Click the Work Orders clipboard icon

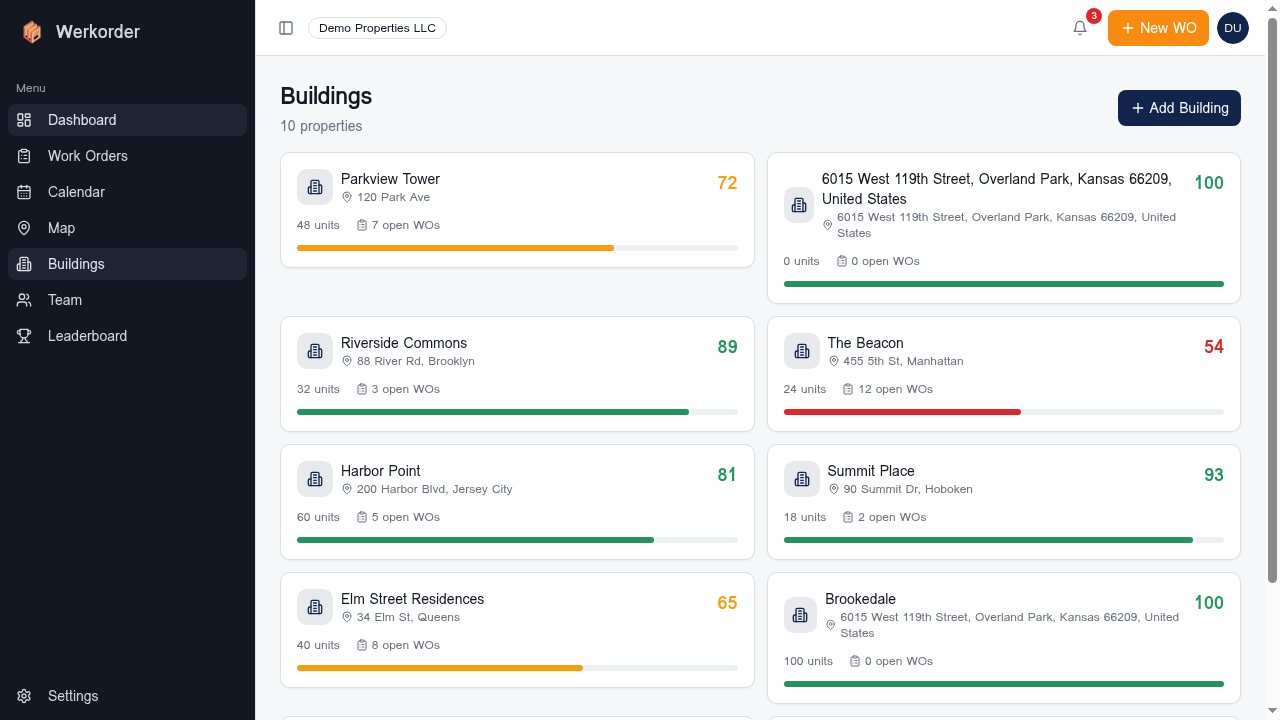pos(25,156)
